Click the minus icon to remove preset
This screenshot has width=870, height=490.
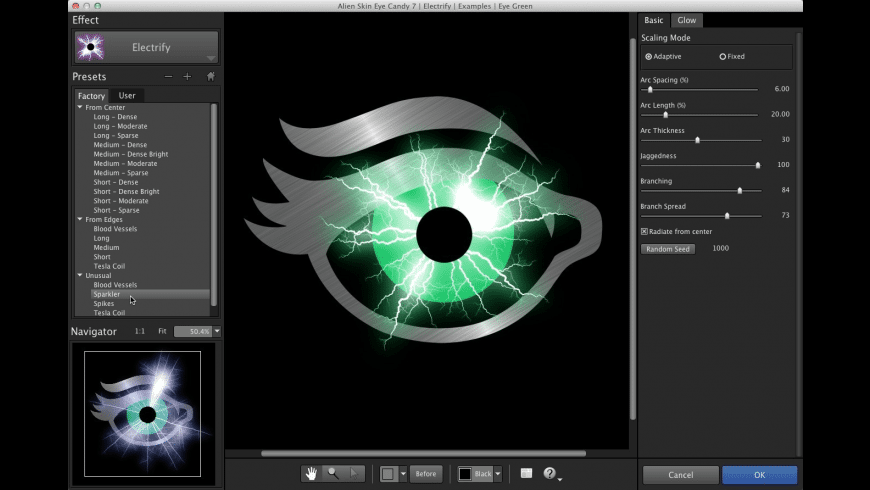pos(168,76)
